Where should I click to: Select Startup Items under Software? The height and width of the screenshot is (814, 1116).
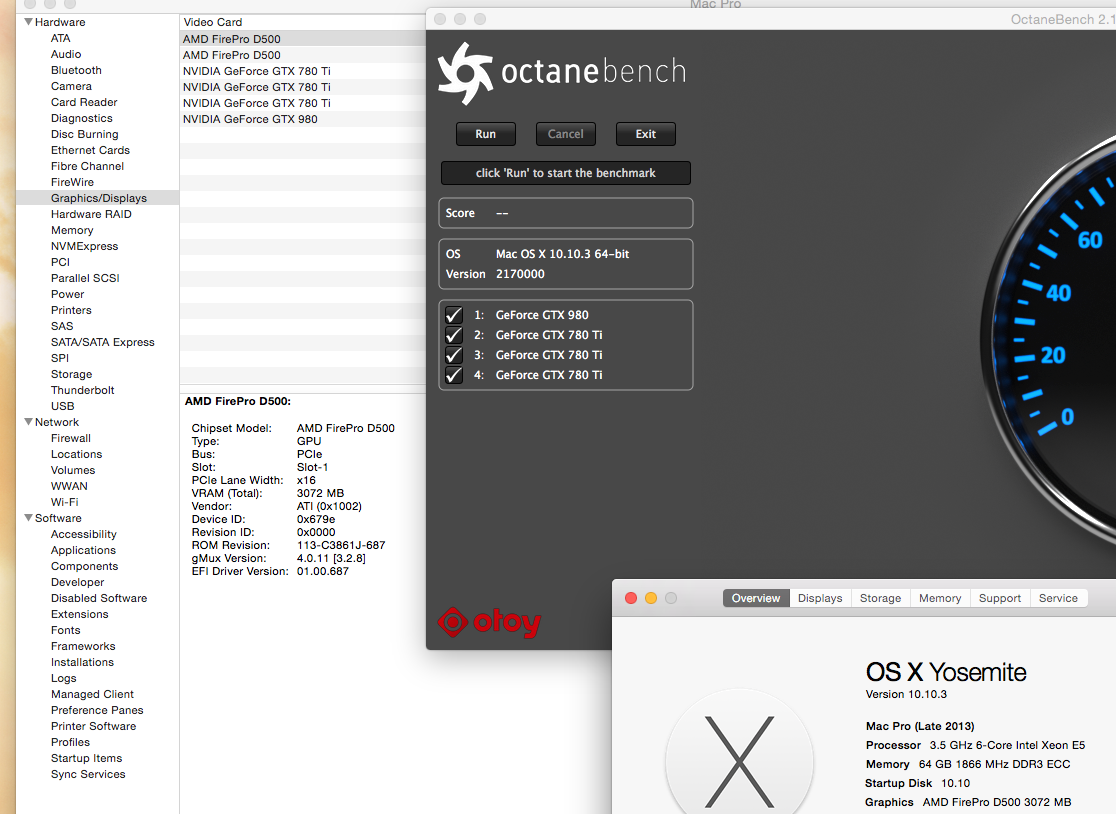tap(86, 758)
